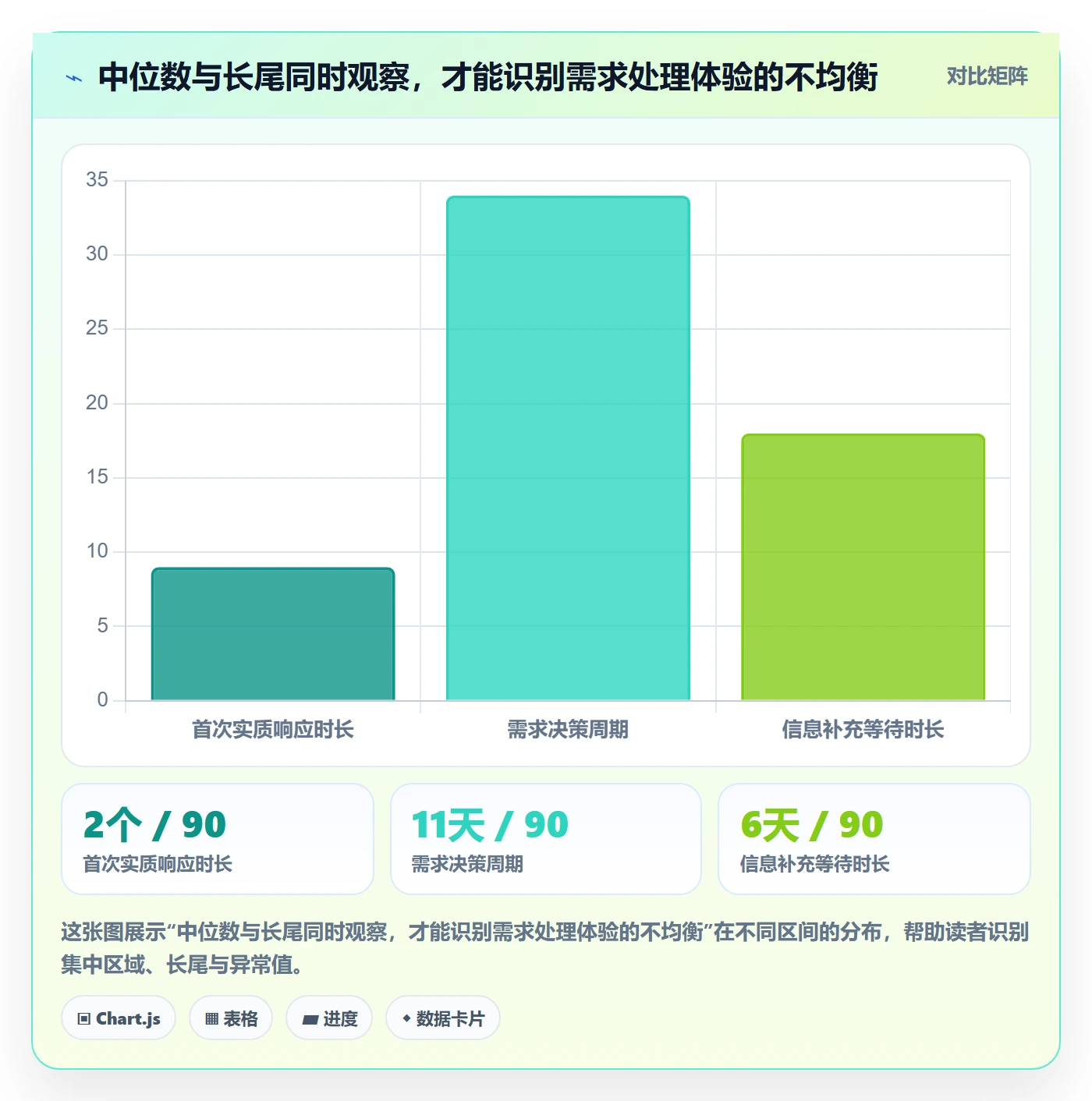
Task: Click the Chart.js tag
Action: point(119,1018)
